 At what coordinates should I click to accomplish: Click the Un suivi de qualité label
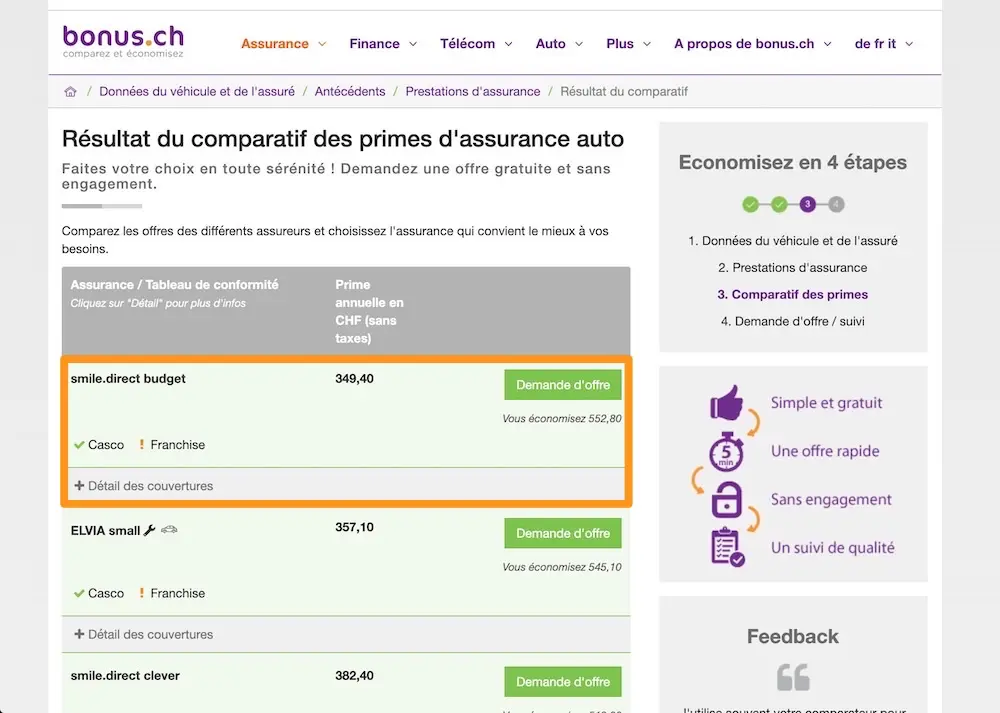833,548
